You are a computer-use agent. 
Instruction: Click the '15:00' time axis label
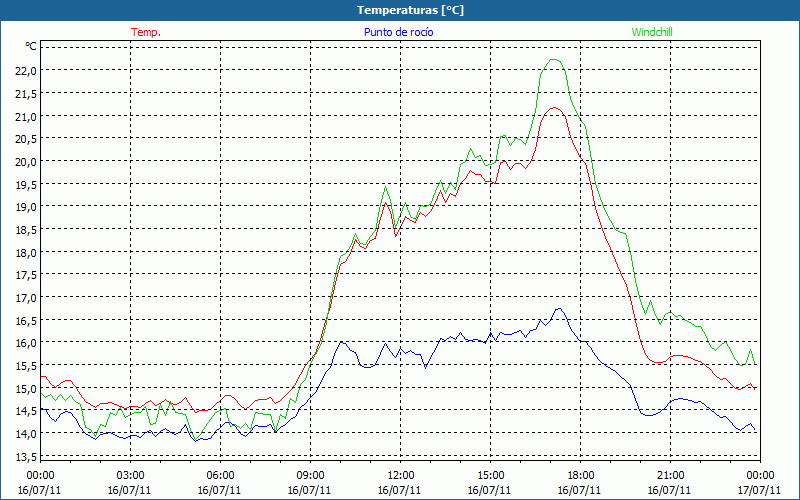click(490, 476)
